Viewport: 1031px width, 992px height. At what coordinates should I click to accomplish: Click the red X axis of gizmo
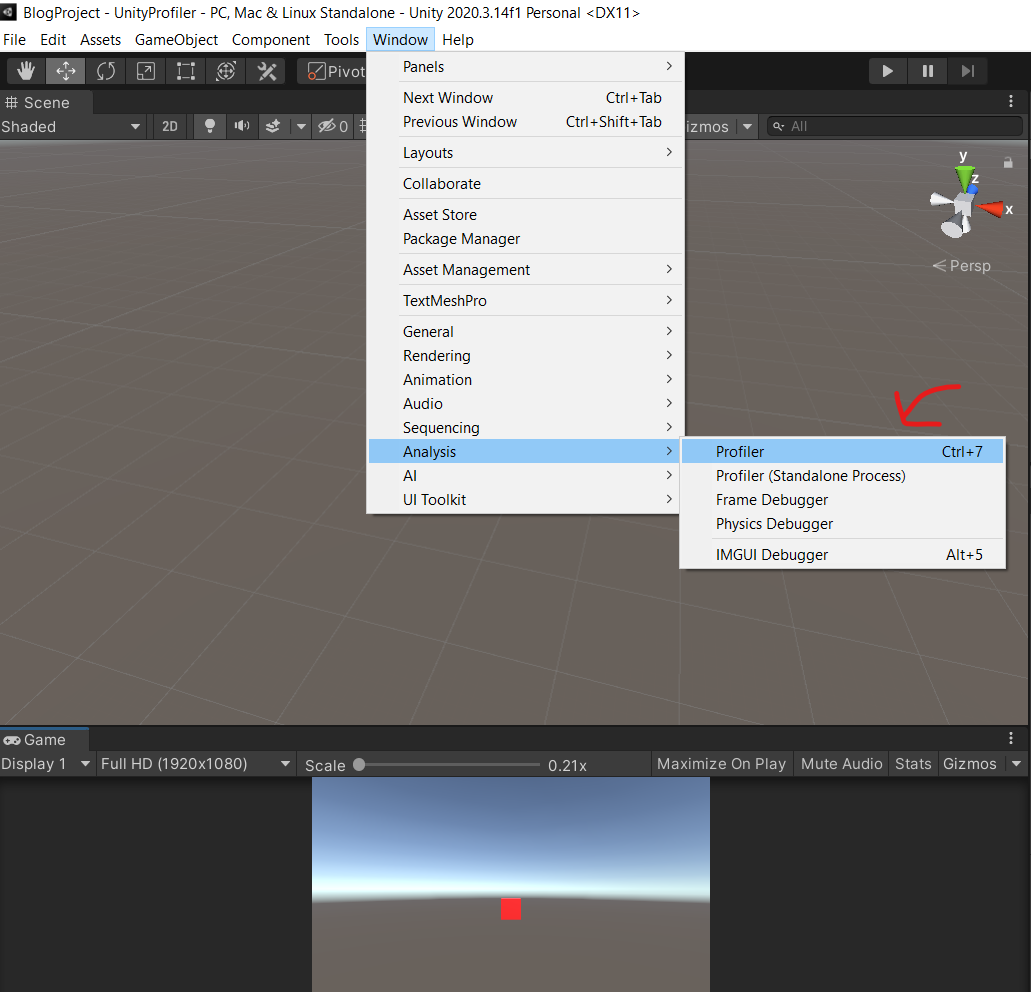(990, 210)
